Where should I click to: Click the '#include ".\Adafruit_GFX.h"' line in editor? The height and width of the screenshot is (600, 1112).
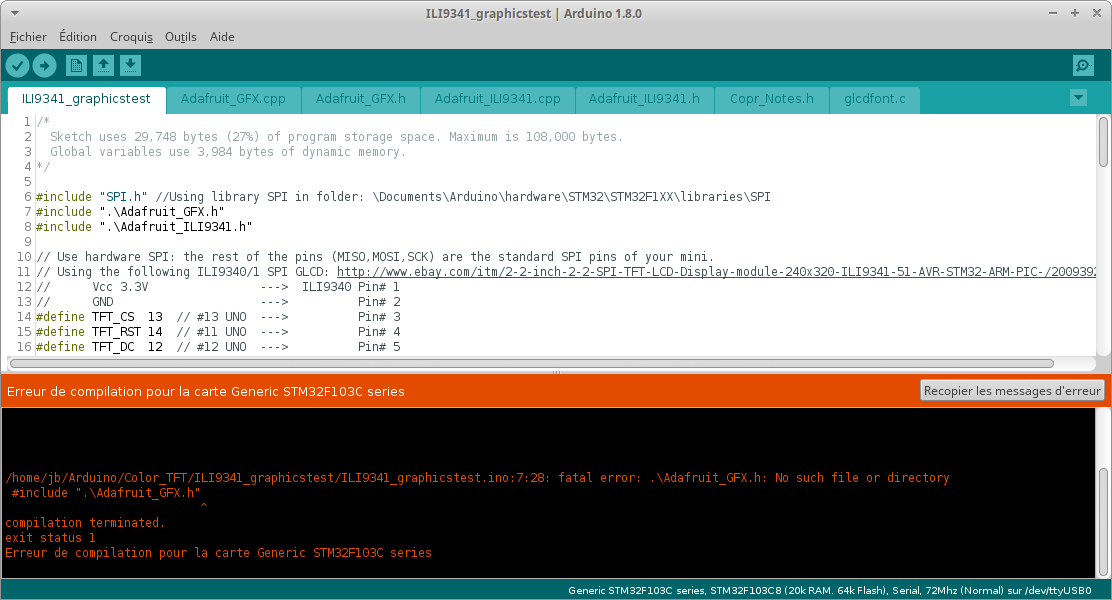(130, 211)
